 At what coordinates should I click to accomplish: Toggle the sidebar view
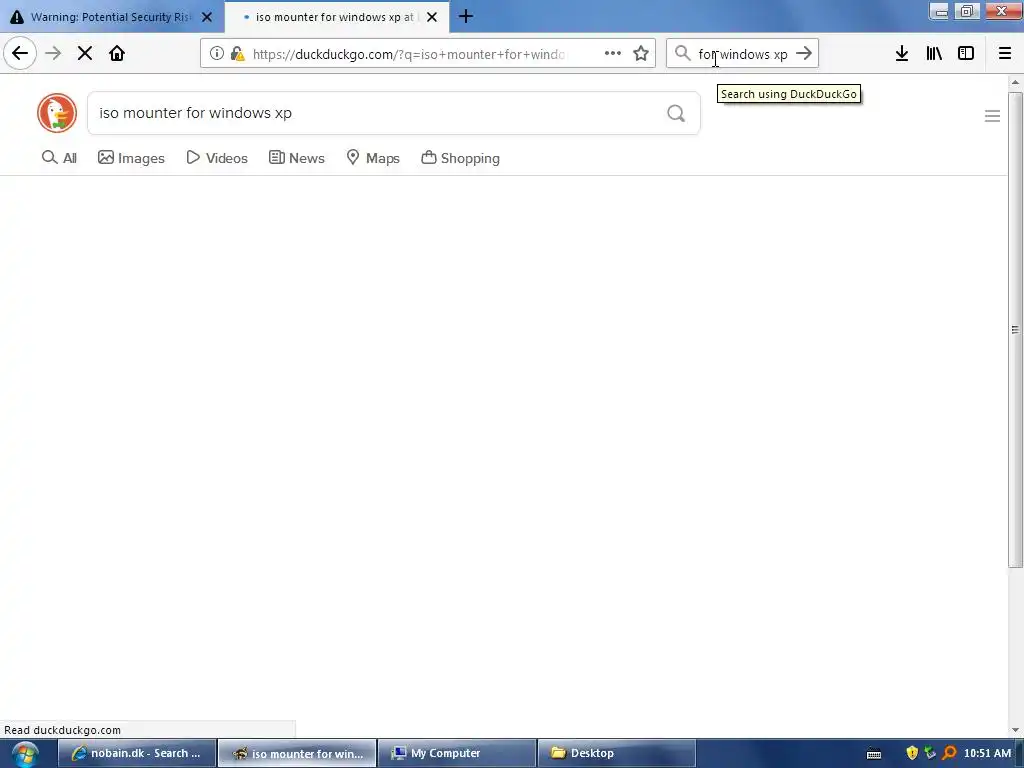(x=966, y=53)
